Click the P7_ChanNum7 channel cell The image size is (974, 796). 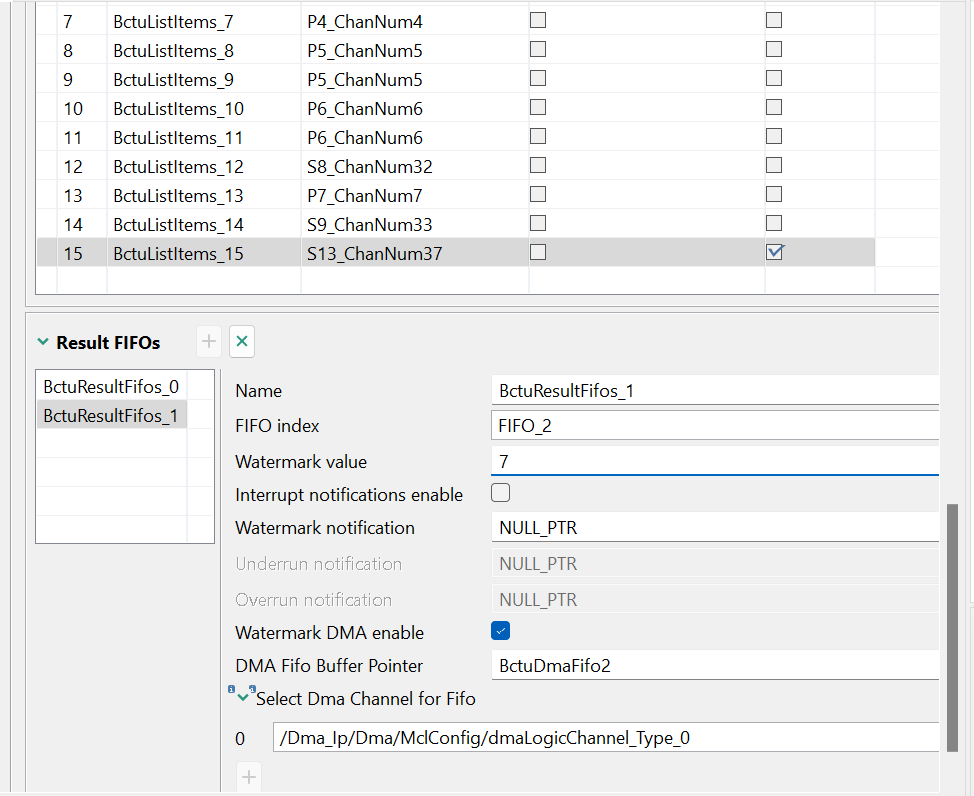415,196
